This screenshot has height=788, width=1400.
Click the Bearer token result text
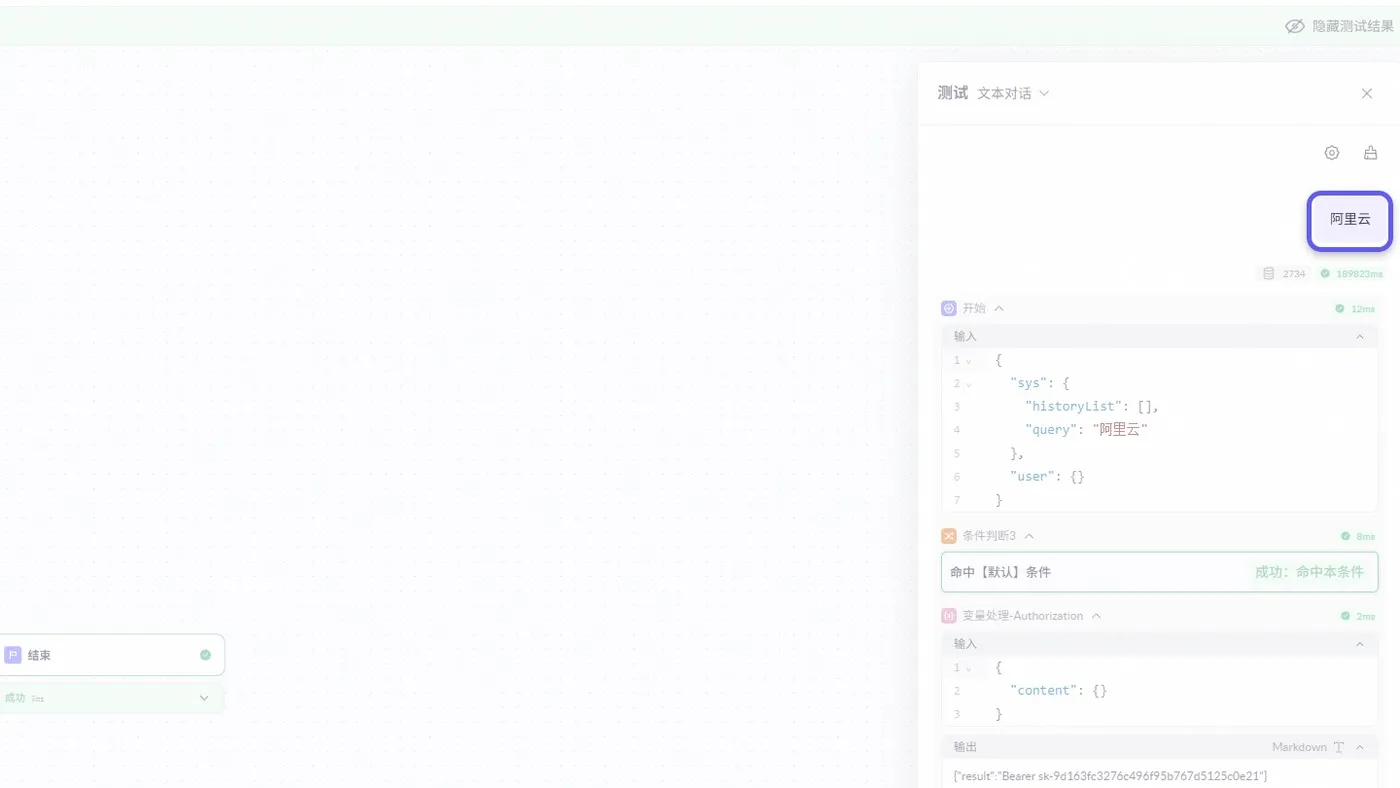click(x=1110, y=776)
